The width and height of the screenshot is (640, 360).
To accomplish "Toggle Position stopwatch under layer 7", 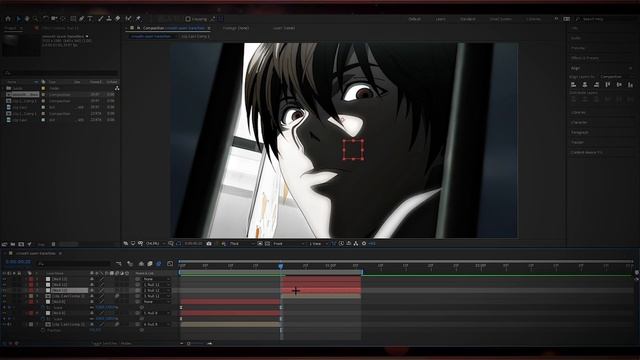I will point(42,330).
